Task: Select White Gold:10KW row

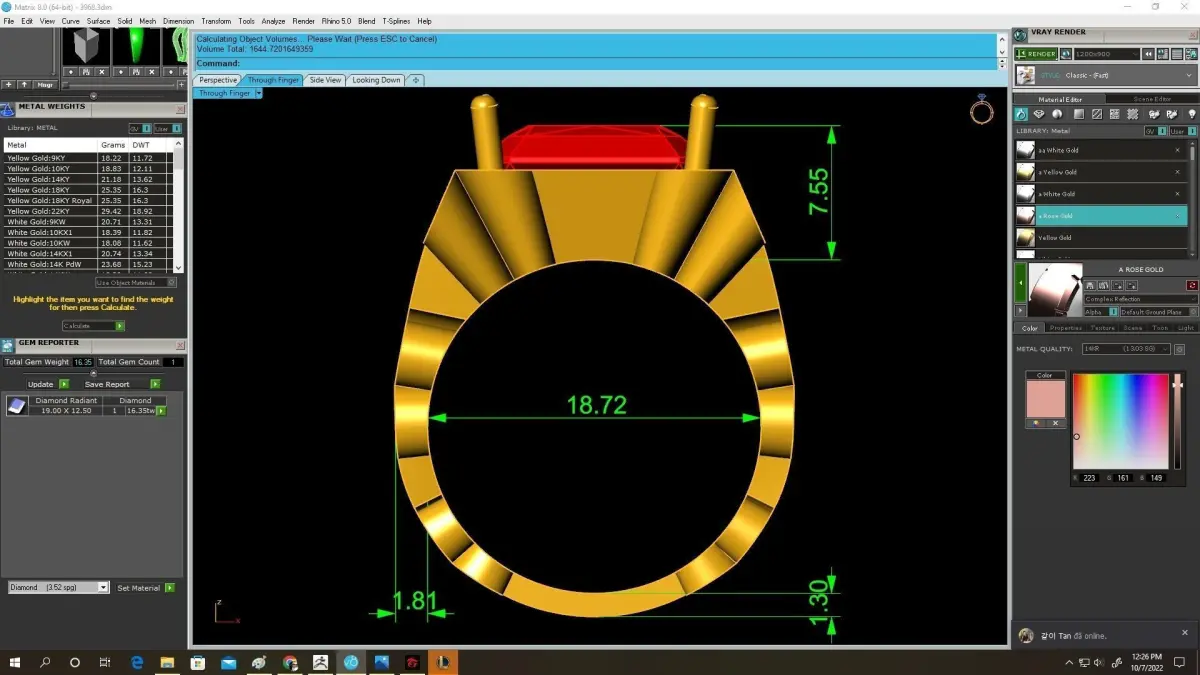Action: [88, 243]
